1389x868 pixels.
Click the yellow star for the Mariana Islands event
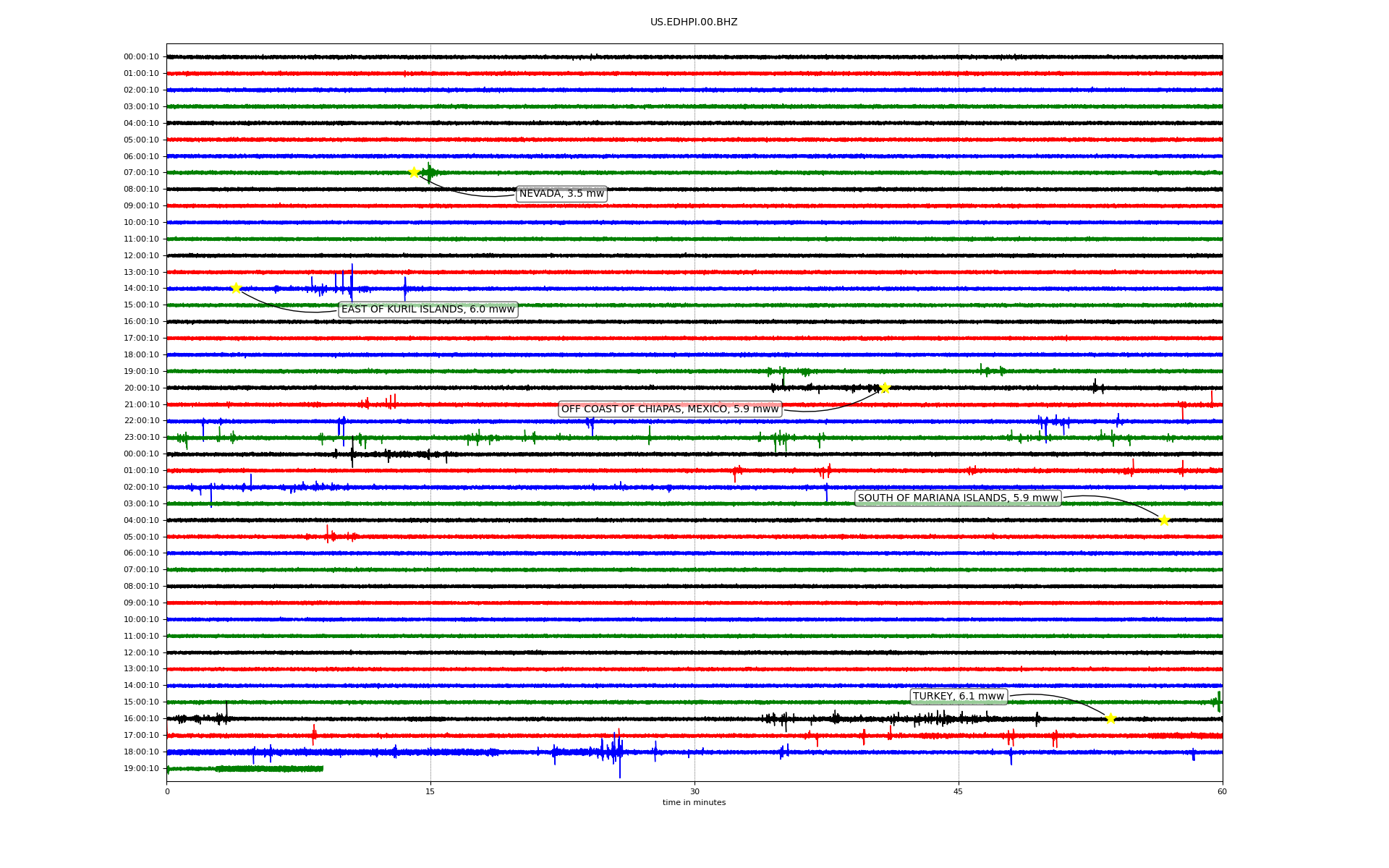click(x=1164, y=520)
